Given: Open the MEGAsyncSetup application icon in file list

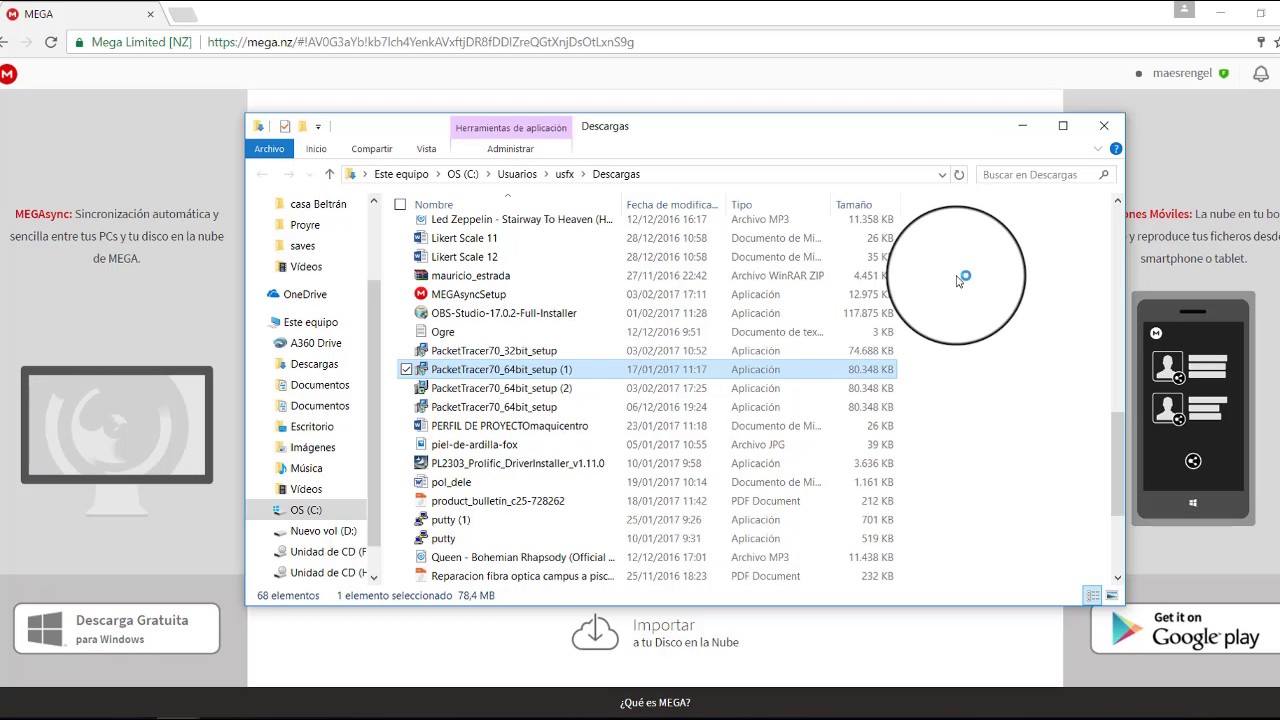Looking at the screenshot, I should tap(421, 294).
